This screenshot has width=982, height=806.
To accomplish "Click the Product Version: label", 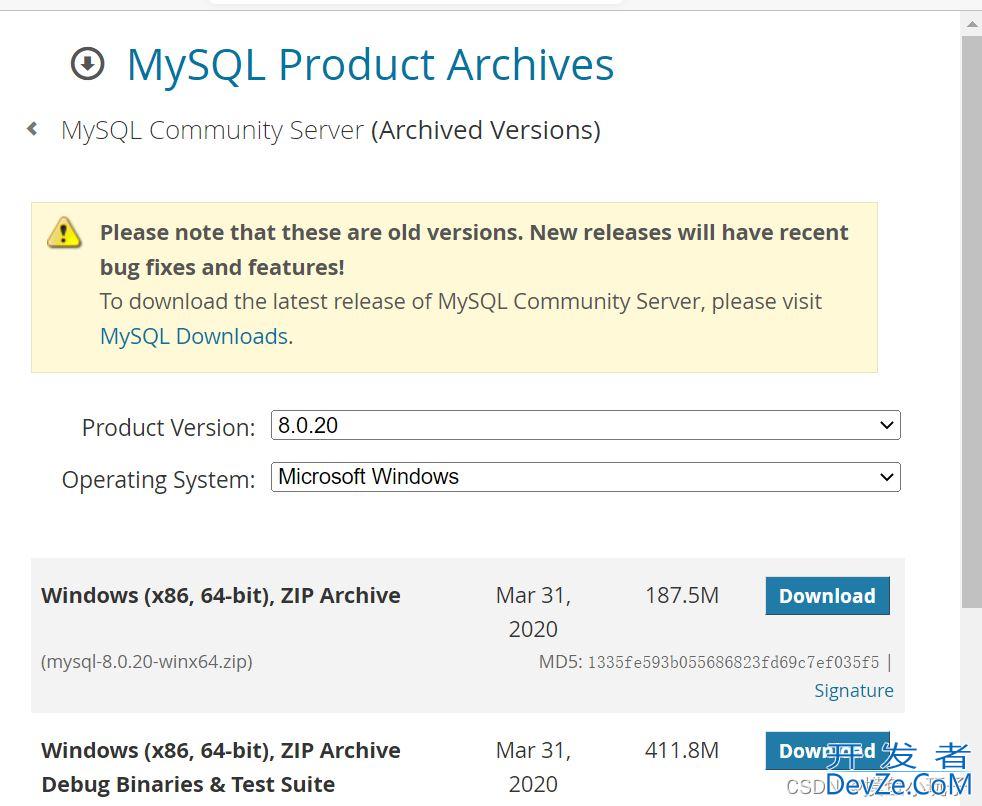I will (x=168, y=427).
